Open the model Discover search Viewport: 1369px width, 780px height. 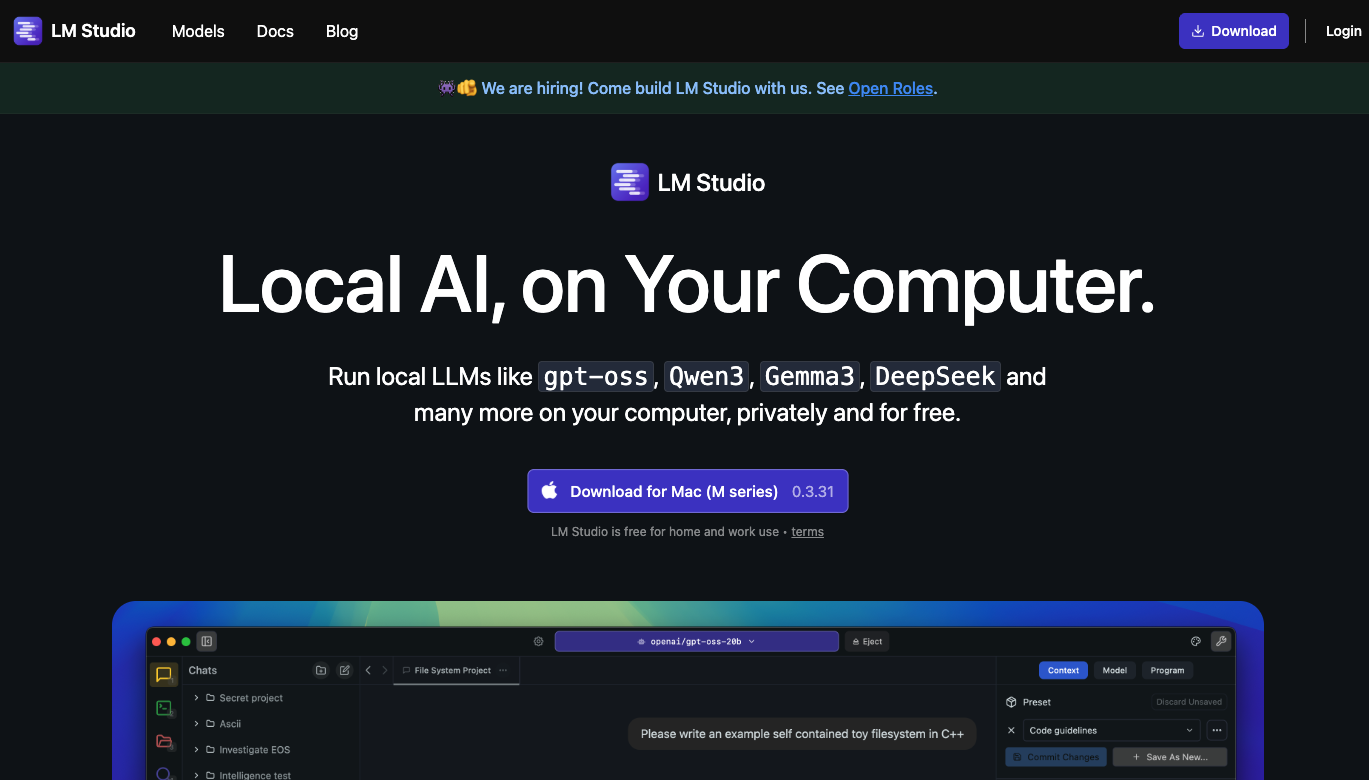pos(164,774)
